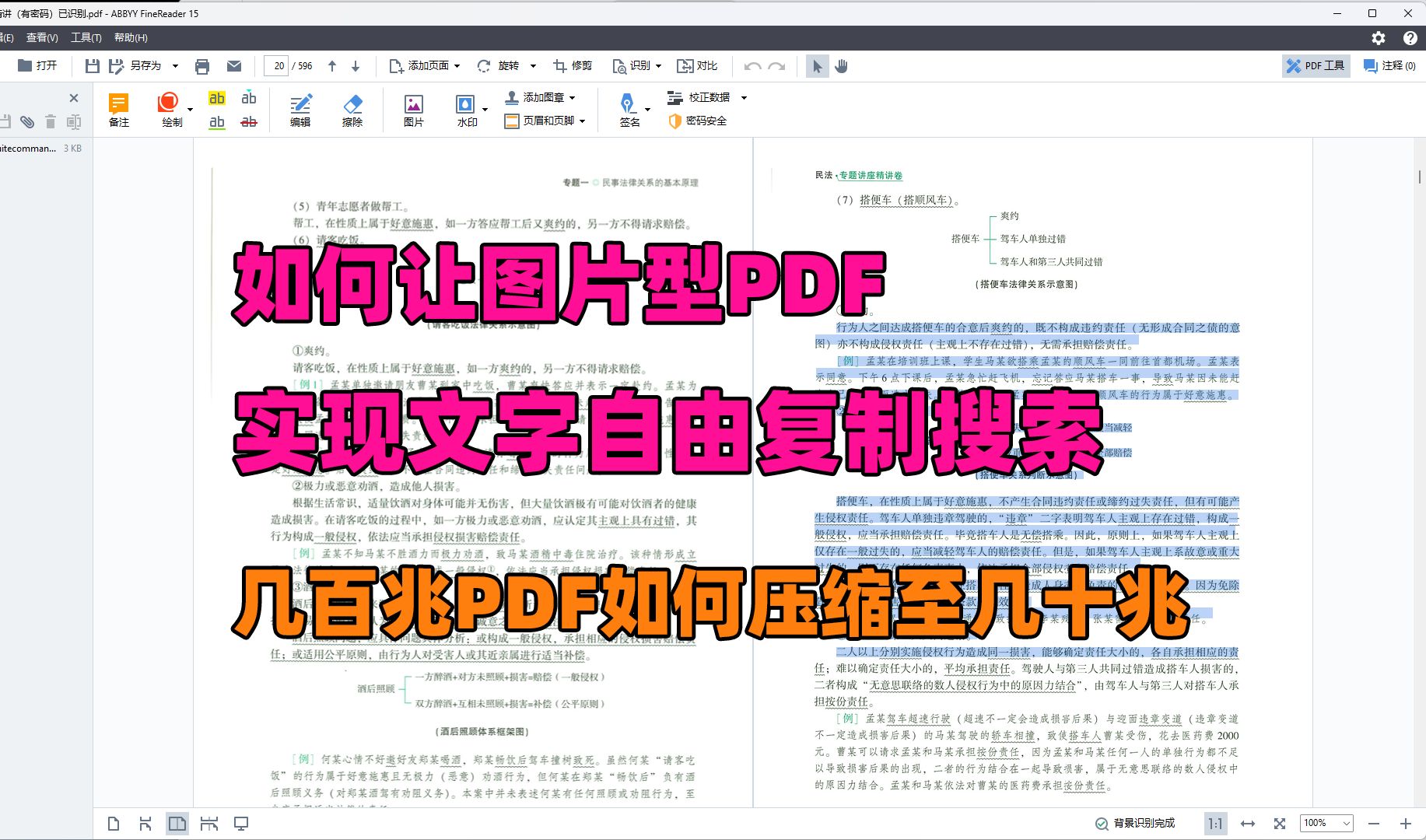Go to previous page with up arrow

332,66
